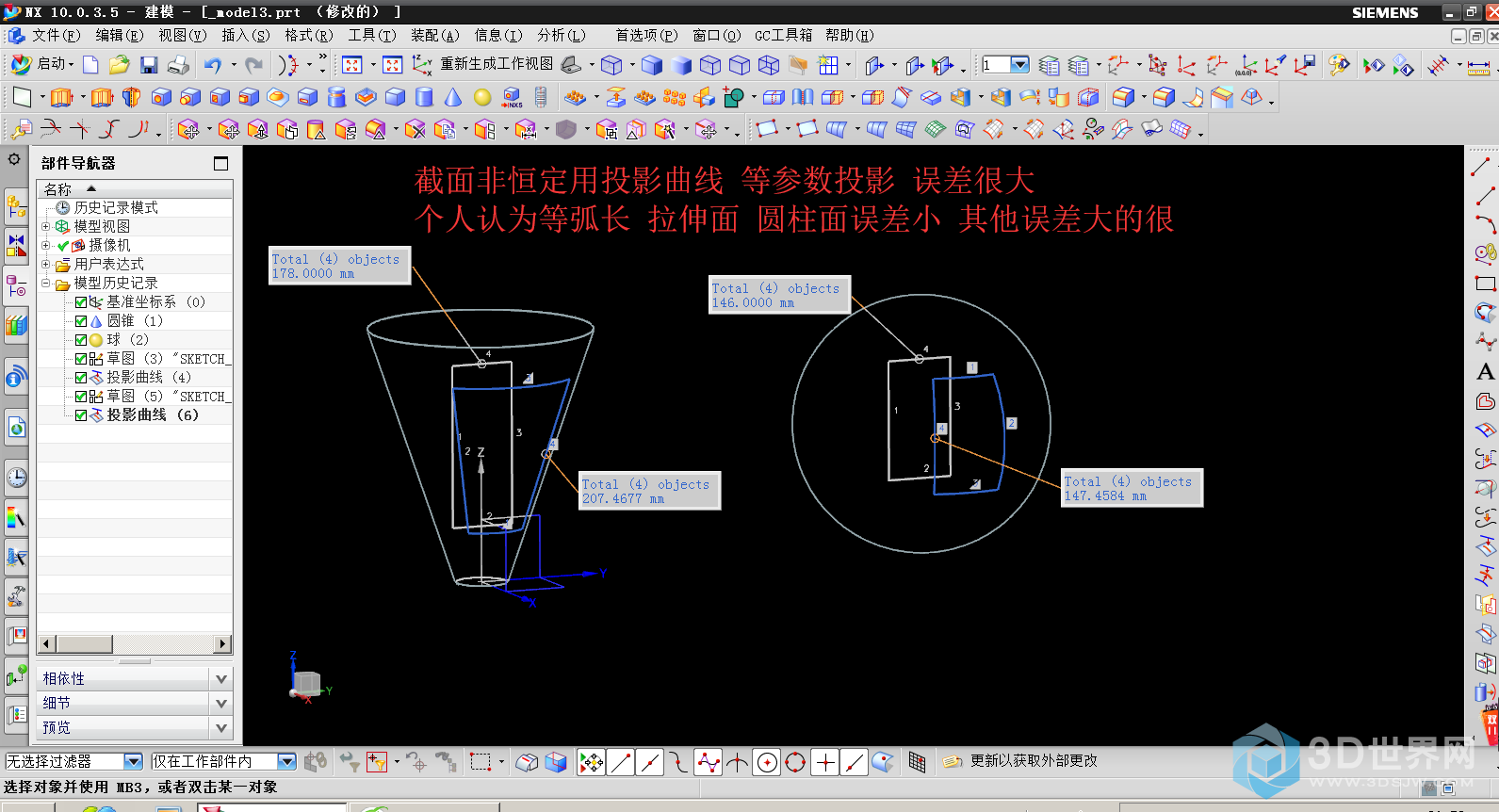
Task: Click the 启动 start button
Action: [x=42, y=64]
